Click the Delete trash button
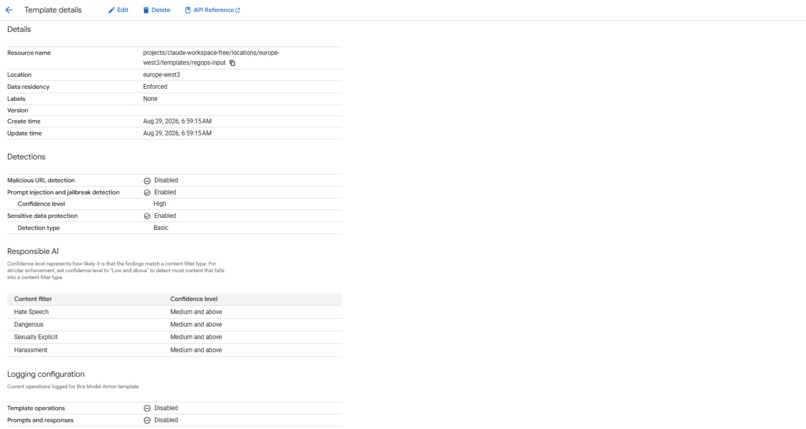This screenshot has height=429, width=806. 156,10
